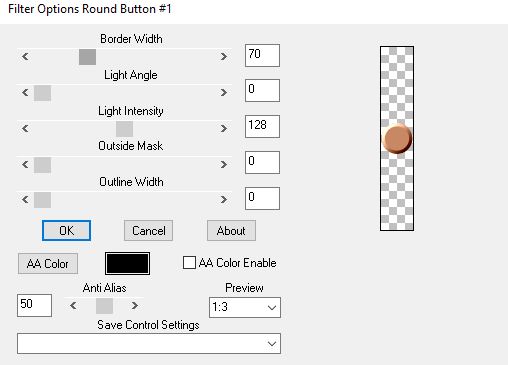Click the left arrow of Anti Alias slider

[x=73, y=305]
